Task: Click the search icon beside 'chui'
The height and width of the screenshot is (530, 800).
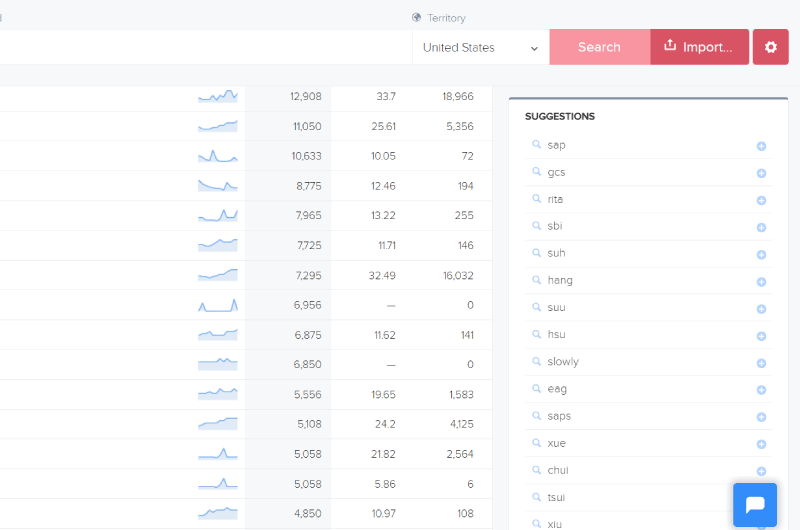Action: (x=536, y=470)
